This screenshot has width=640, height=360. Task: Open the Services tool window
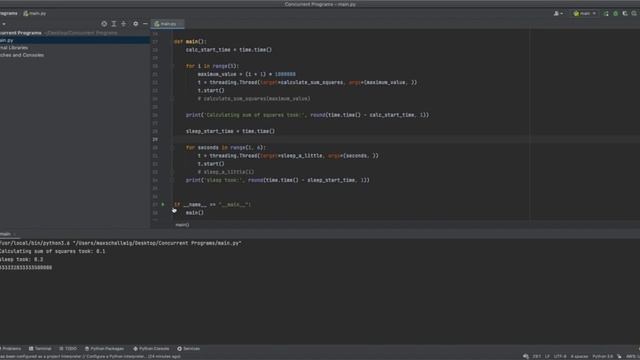[x=189, y=349]
